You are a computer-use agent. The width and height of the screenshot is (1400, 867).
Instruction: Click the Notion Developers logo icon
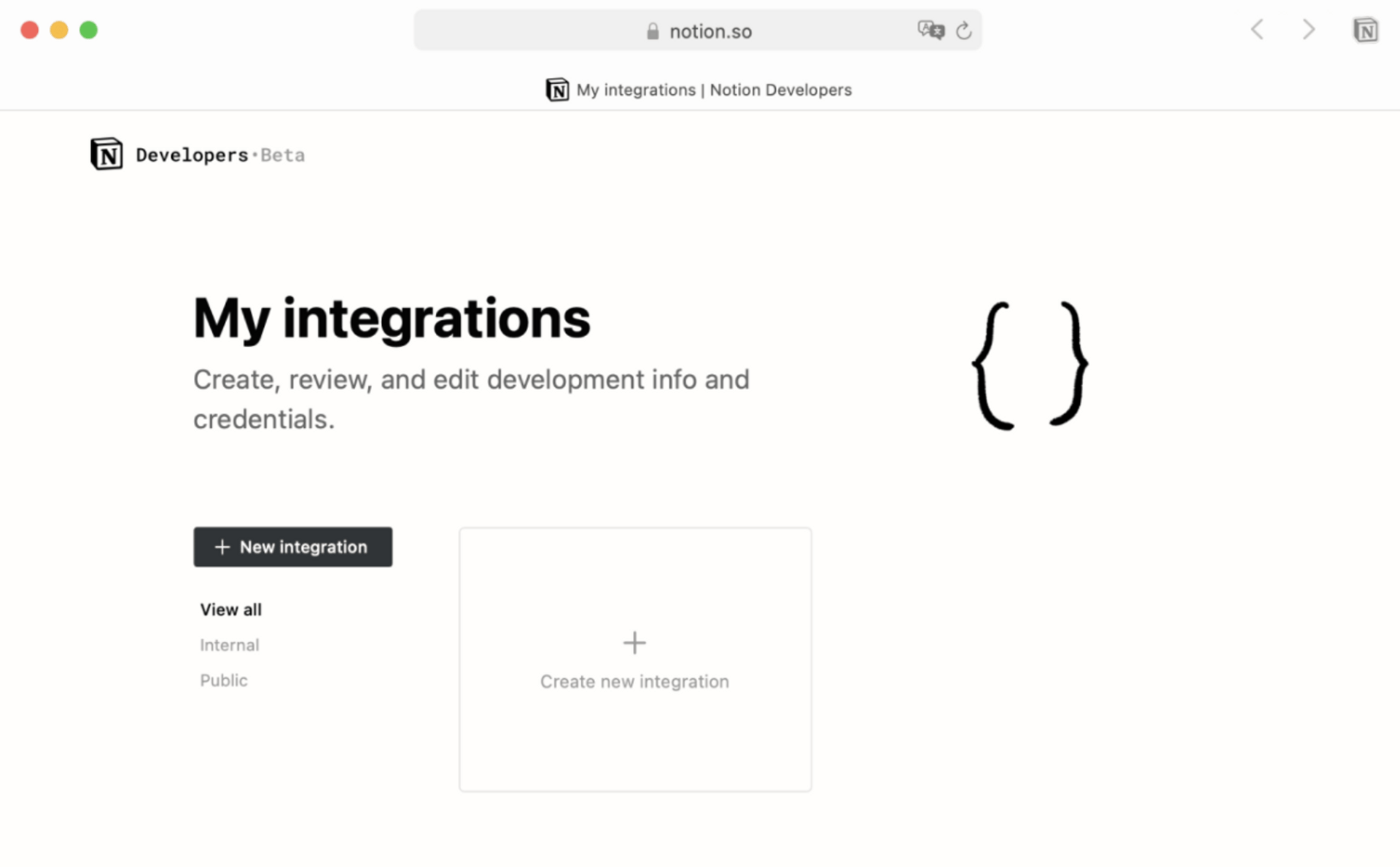[x=106, y=154]
